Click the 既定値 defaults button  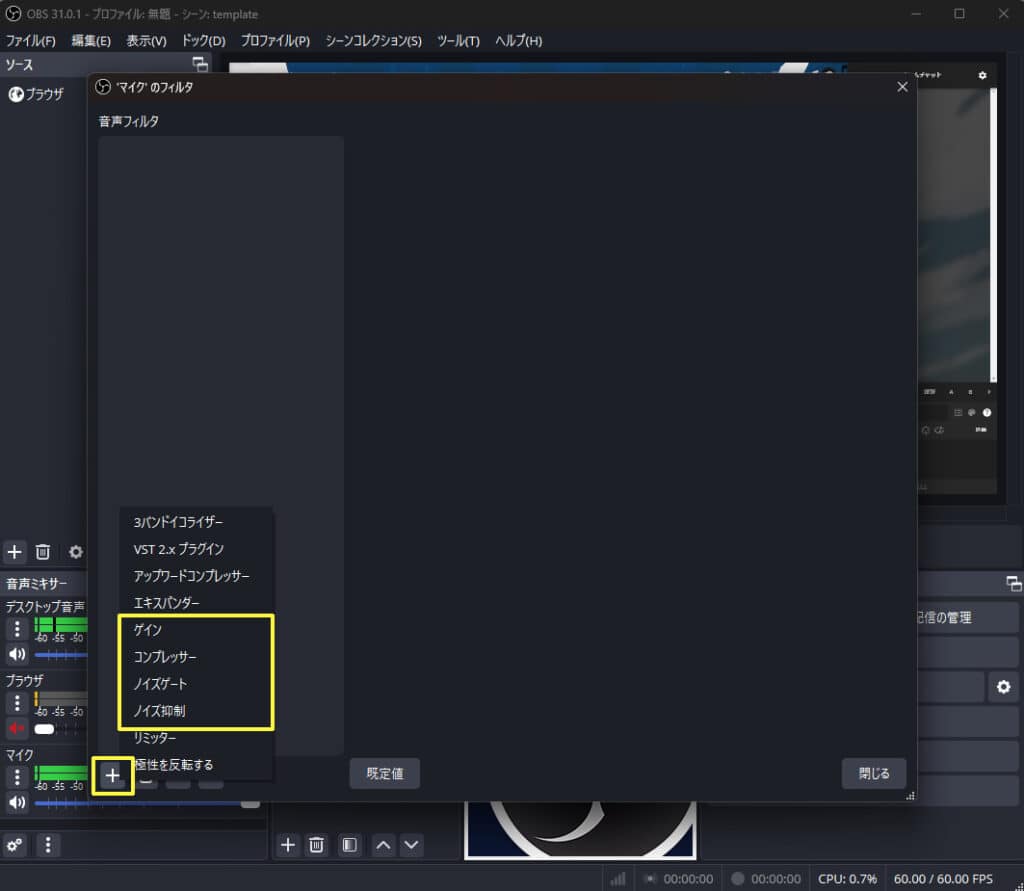click(384, 773)
